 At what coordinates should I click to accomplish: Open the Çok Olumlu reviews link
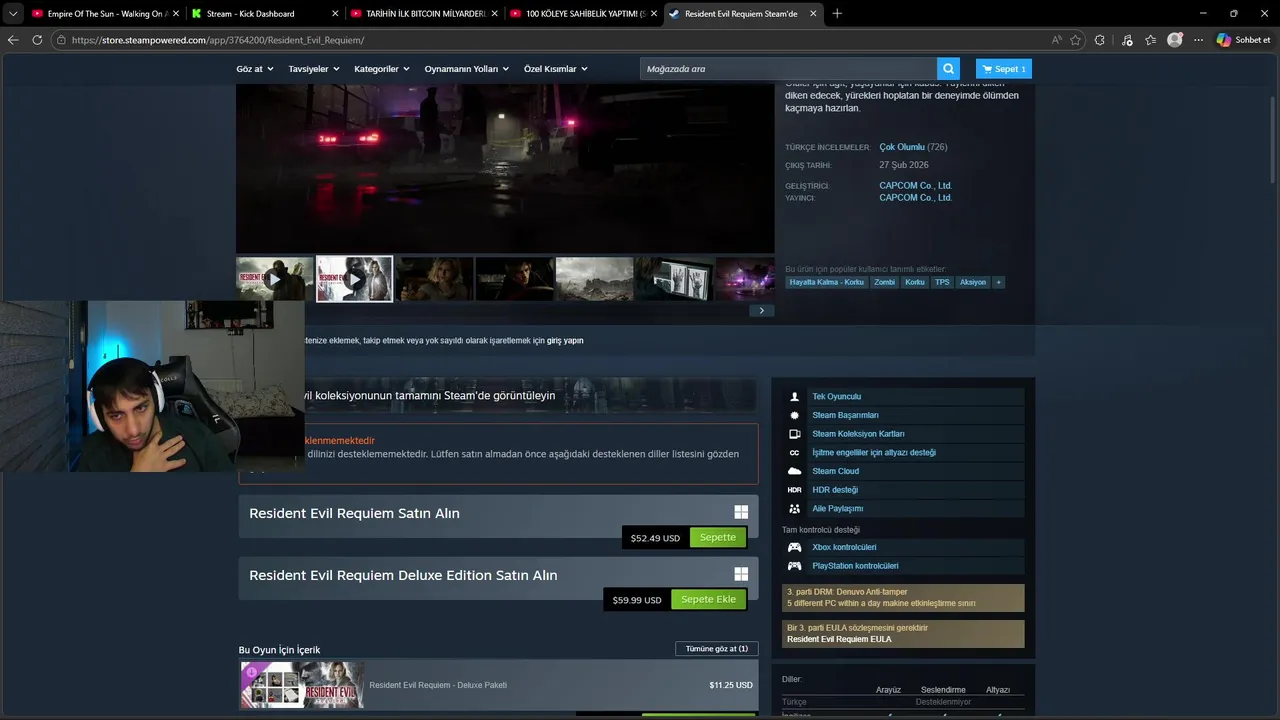(902, 147)
